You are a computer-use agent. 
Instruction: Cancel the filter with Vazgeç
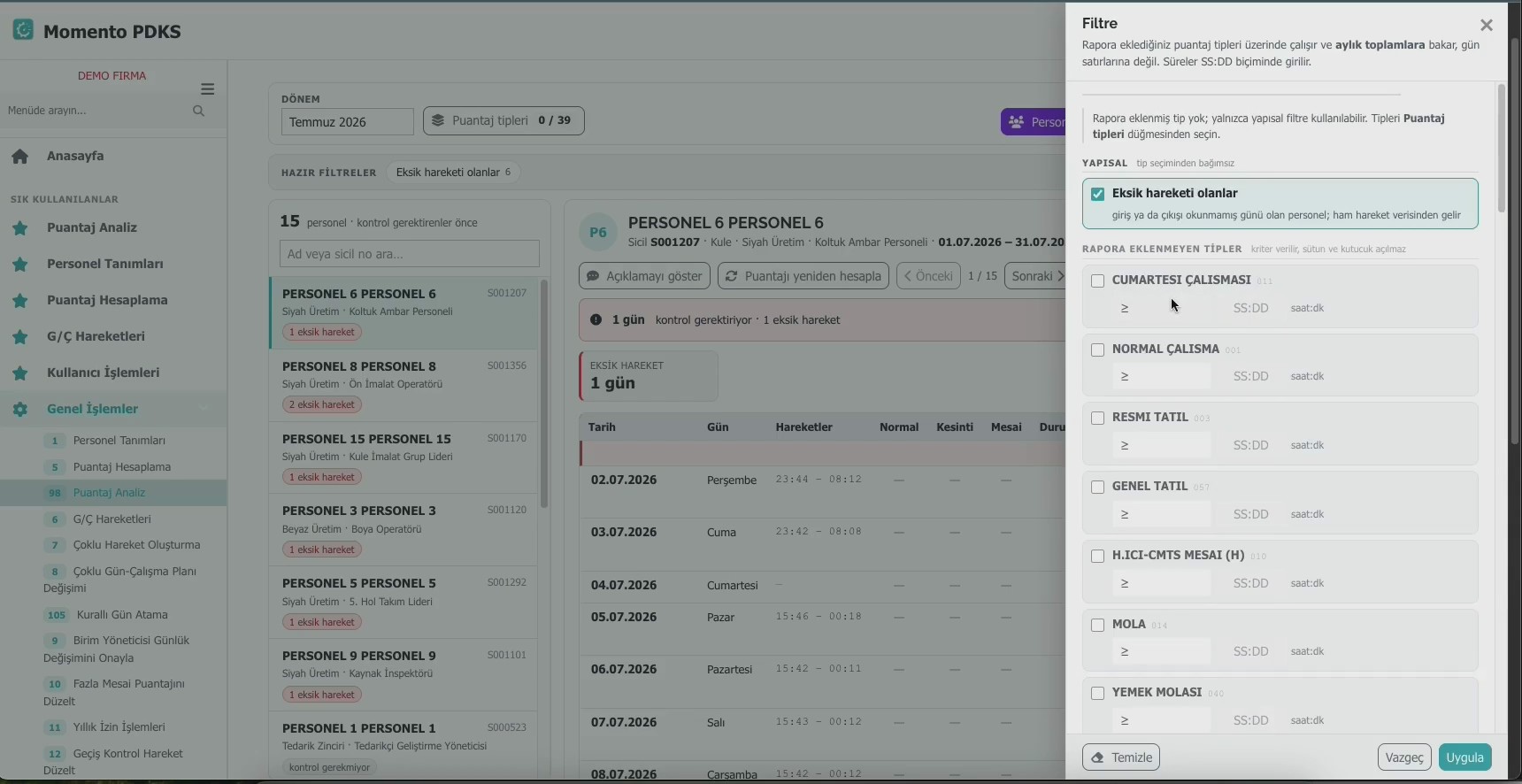click(1404, 757)
